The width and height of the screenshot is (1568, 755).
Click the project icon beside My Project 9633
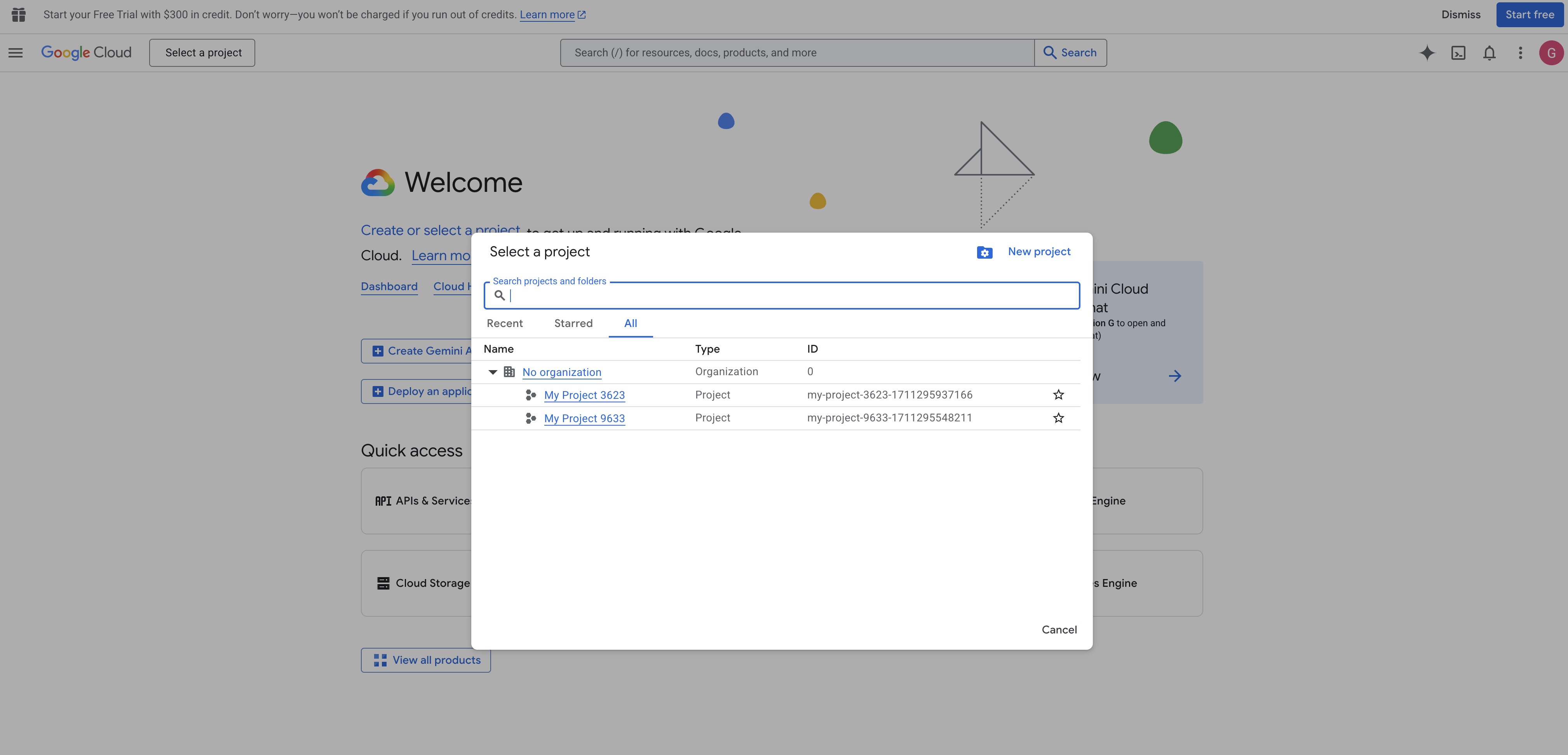(531, 418)
